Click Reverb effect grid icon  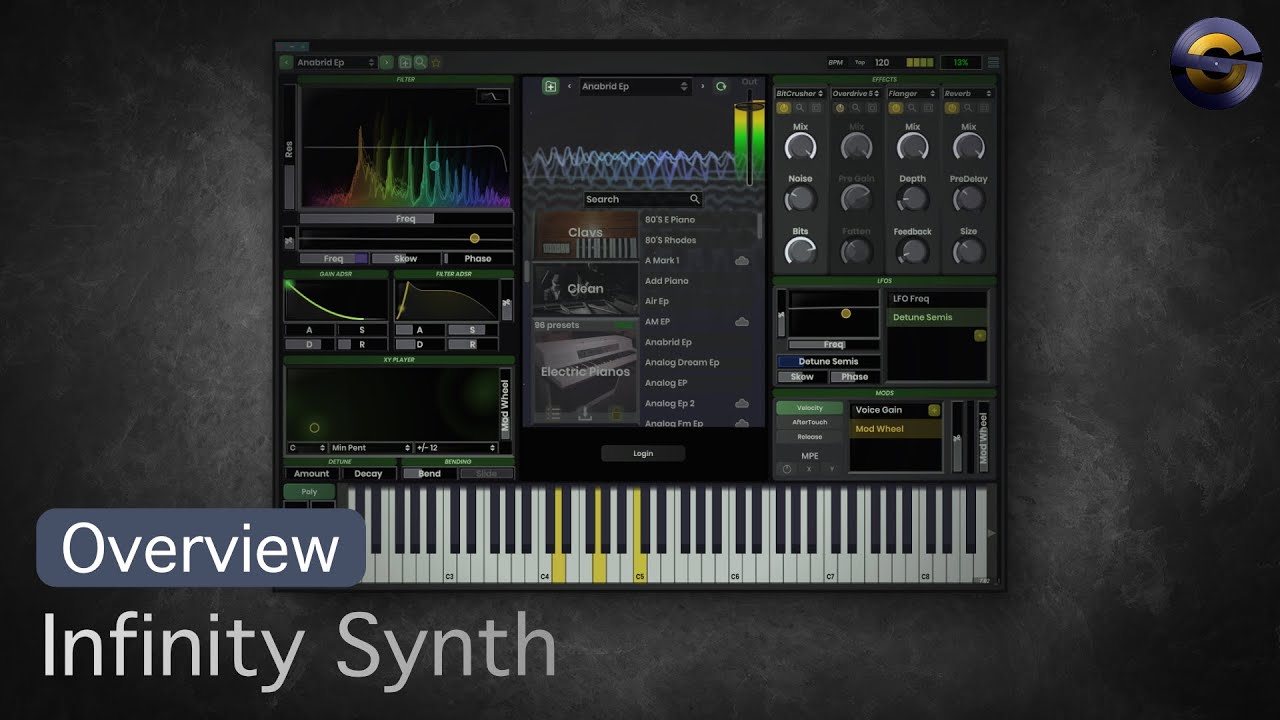click(984, 108)
